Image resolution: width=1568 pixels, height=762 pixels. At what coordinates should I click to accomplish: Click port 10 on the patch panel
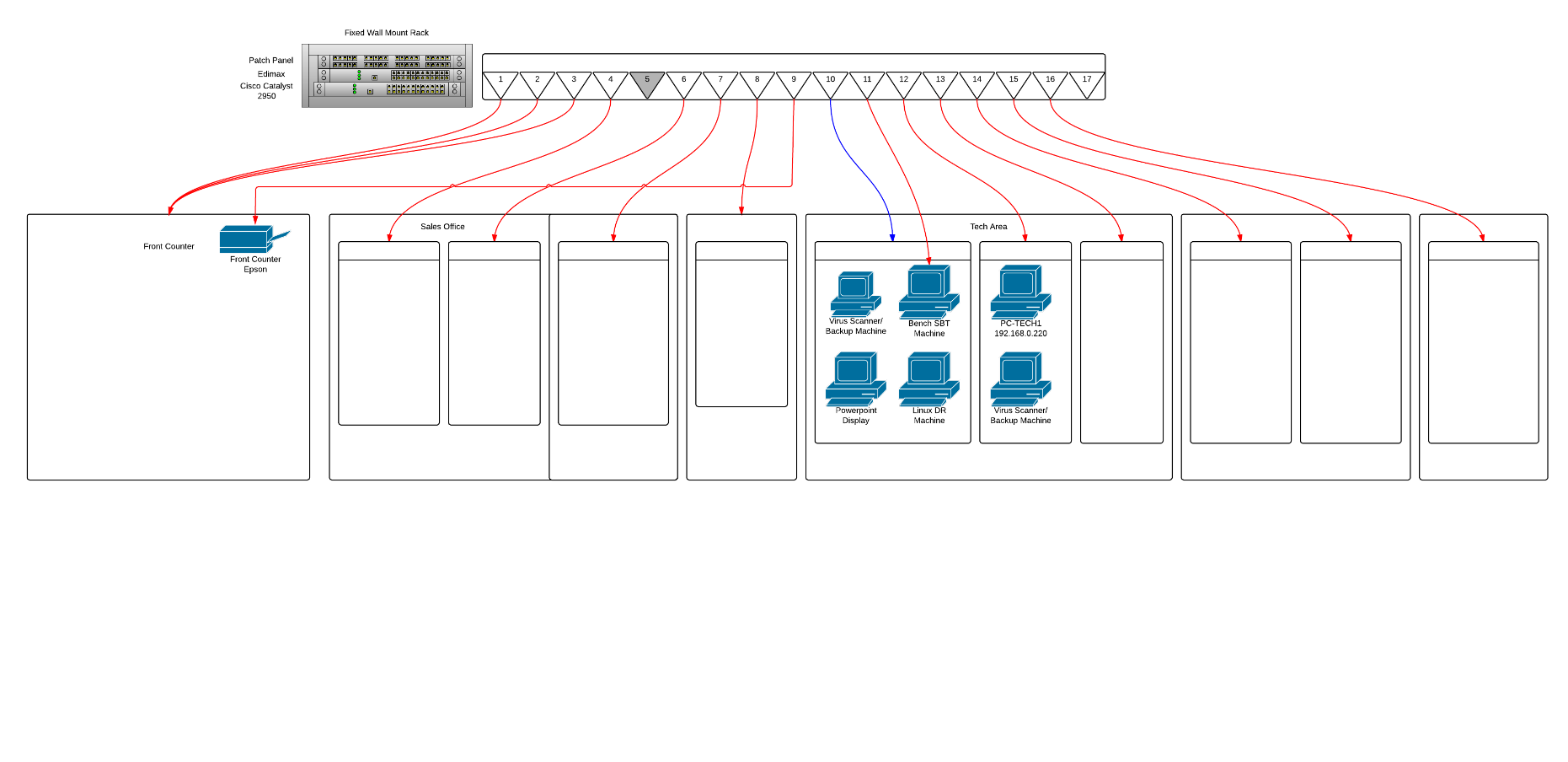tap(830, 84)
